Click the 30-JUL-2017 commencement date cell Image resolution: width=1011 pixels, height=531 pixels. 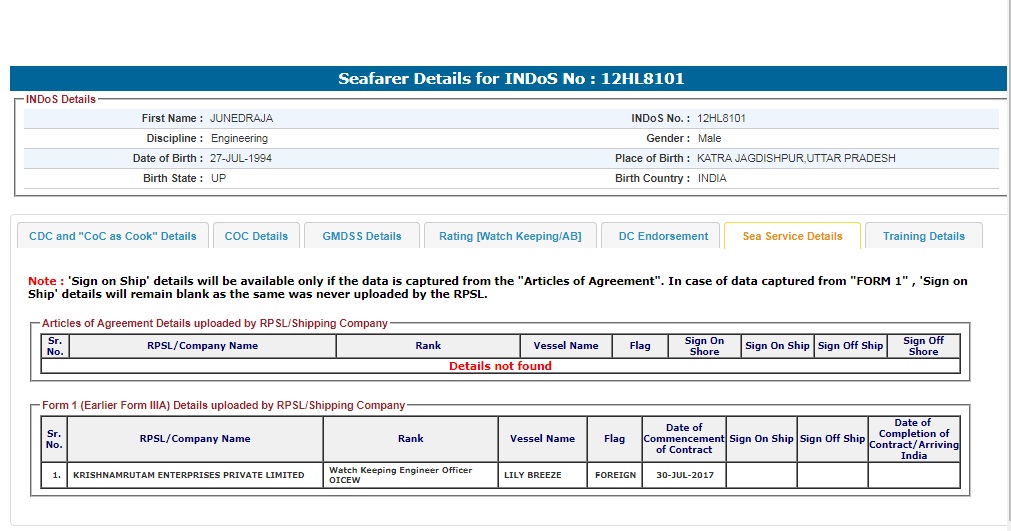[684, 475]
